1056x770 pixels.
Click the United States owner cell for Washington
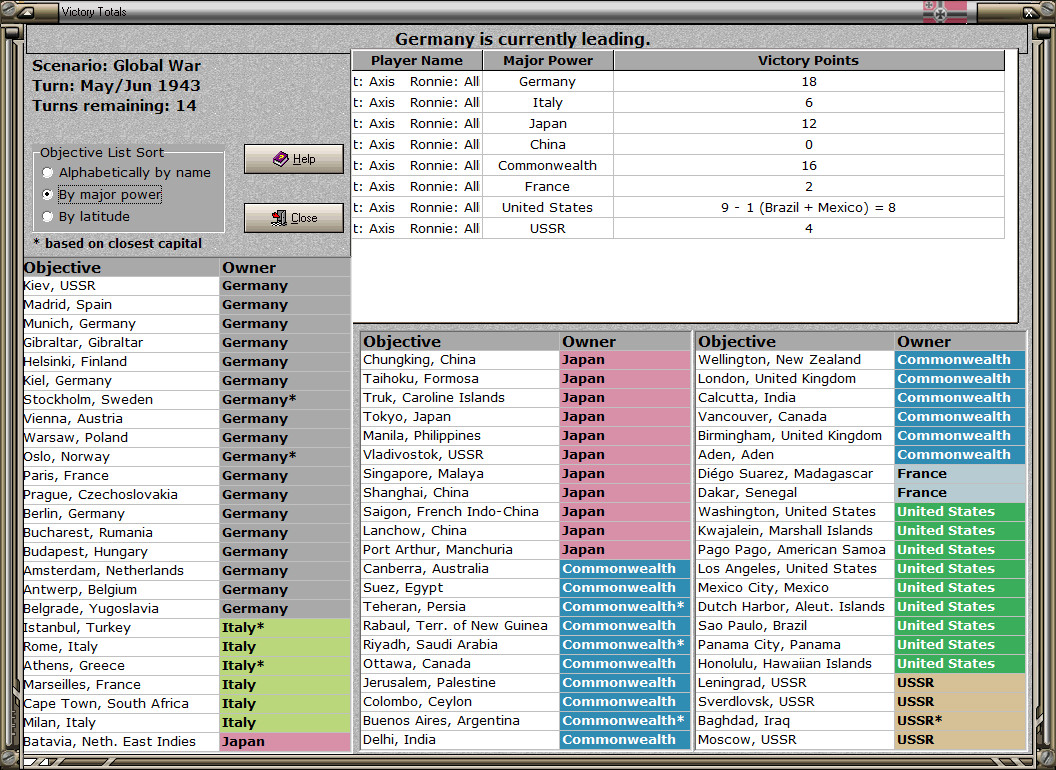pyautogui.click(x=960, y=511)
